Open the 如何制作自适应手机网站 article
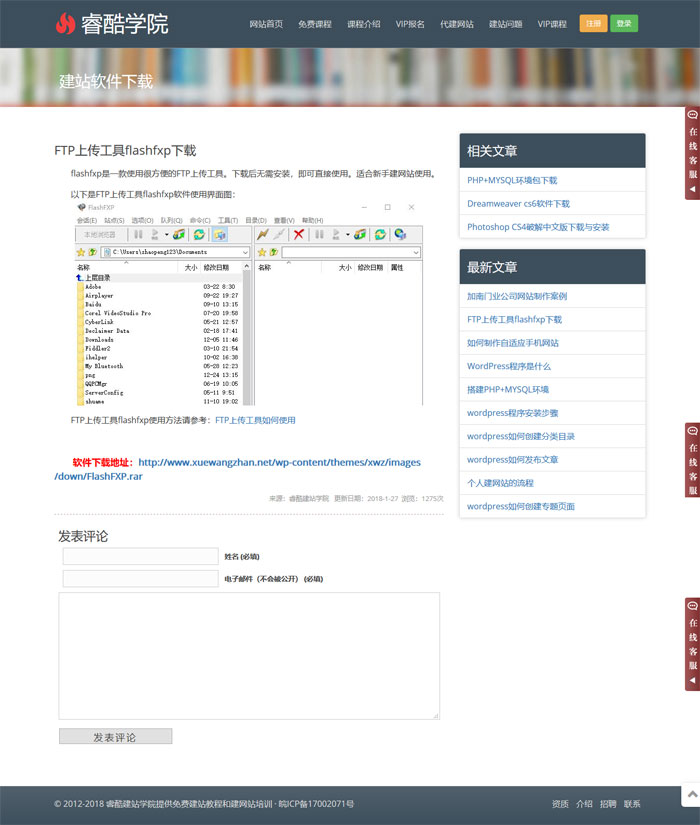 [x=513, y=343]
